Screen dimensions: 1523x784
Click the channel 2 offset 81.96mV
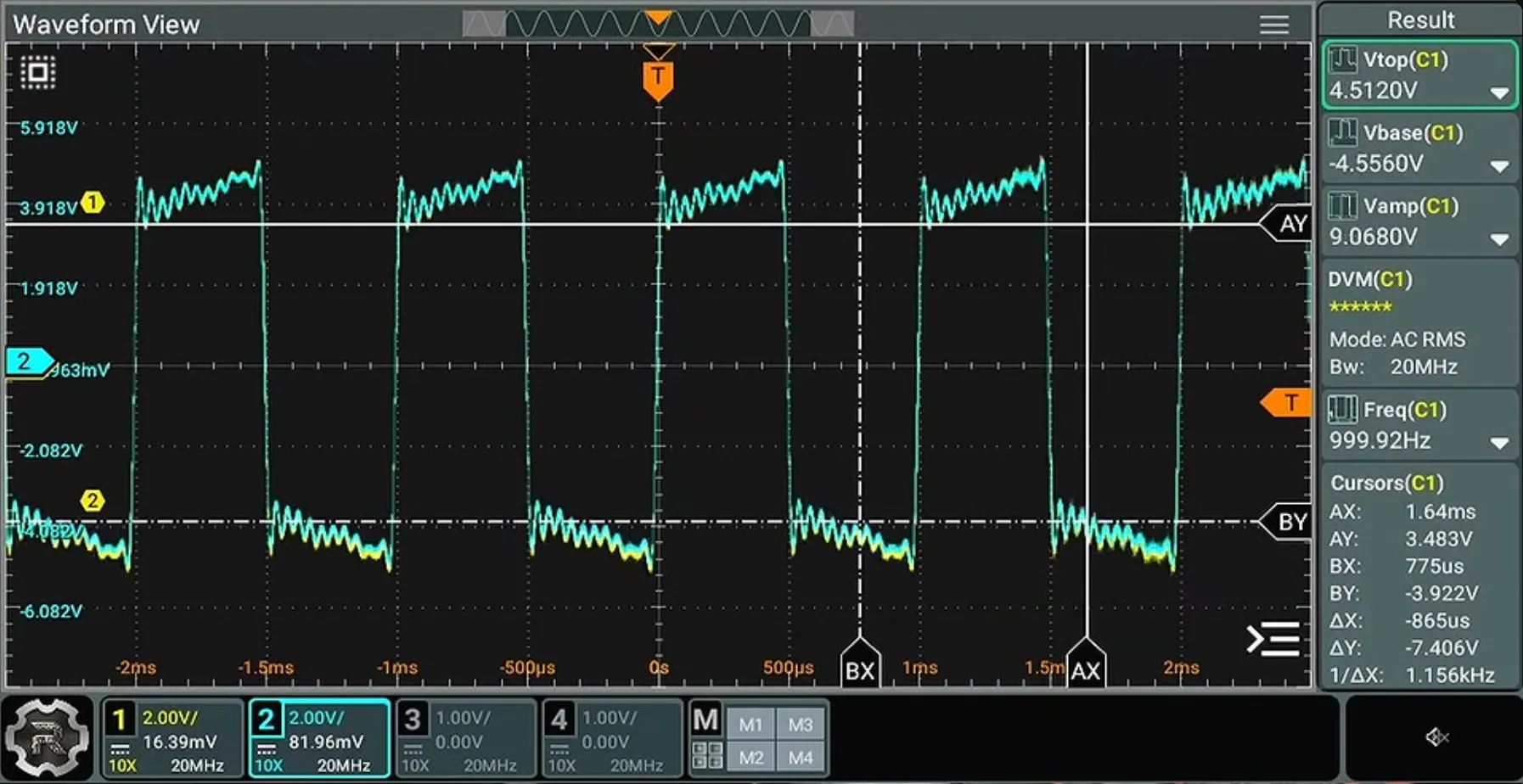click(x=325, y=742)
